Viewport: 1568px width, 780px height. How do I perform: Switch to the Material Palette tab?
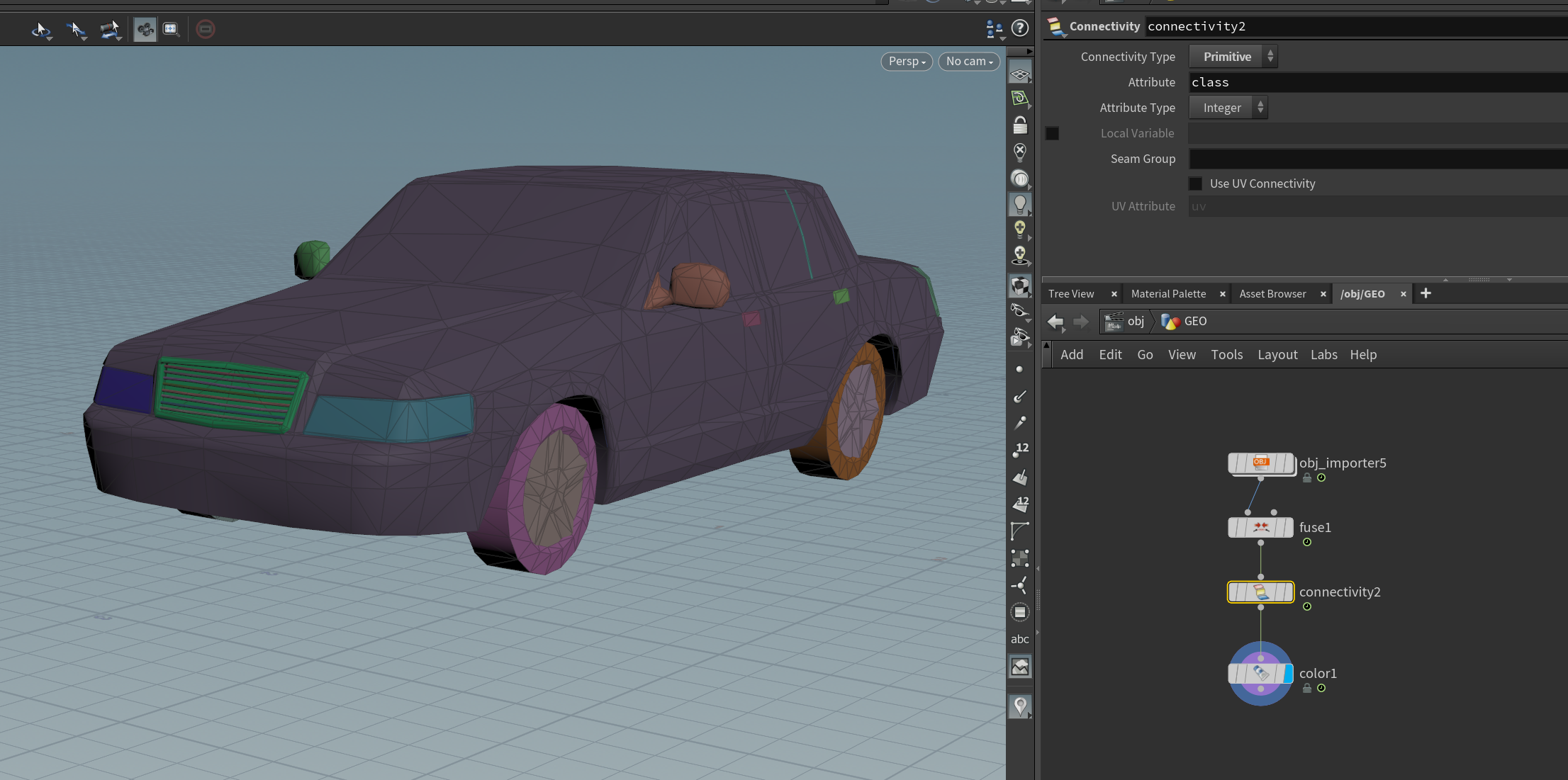tap(1168, 294)
